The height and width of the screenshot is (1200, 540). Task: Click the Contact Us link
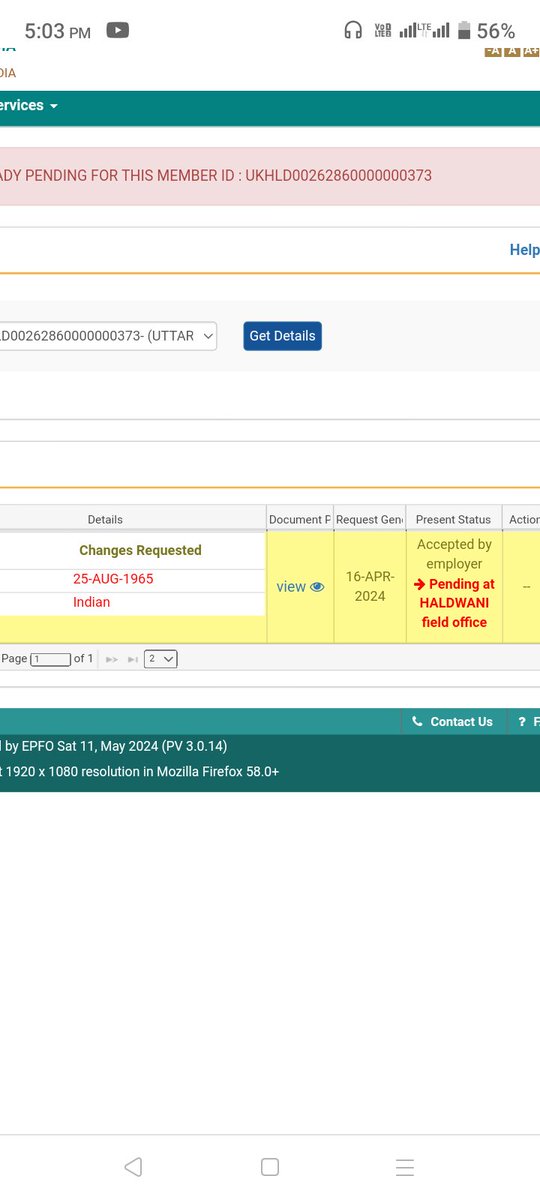(461, 722)
